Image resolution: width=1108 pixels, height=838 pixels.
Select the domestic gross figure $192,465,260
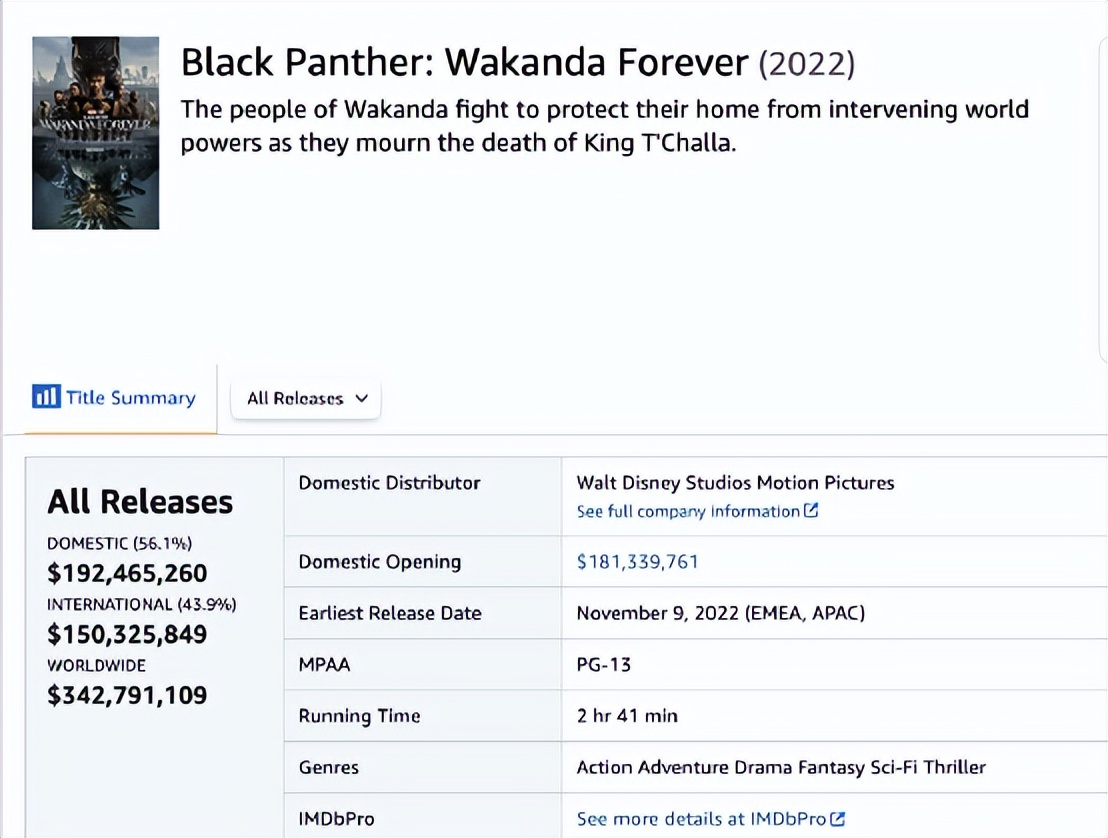click(x=127, y=573)
